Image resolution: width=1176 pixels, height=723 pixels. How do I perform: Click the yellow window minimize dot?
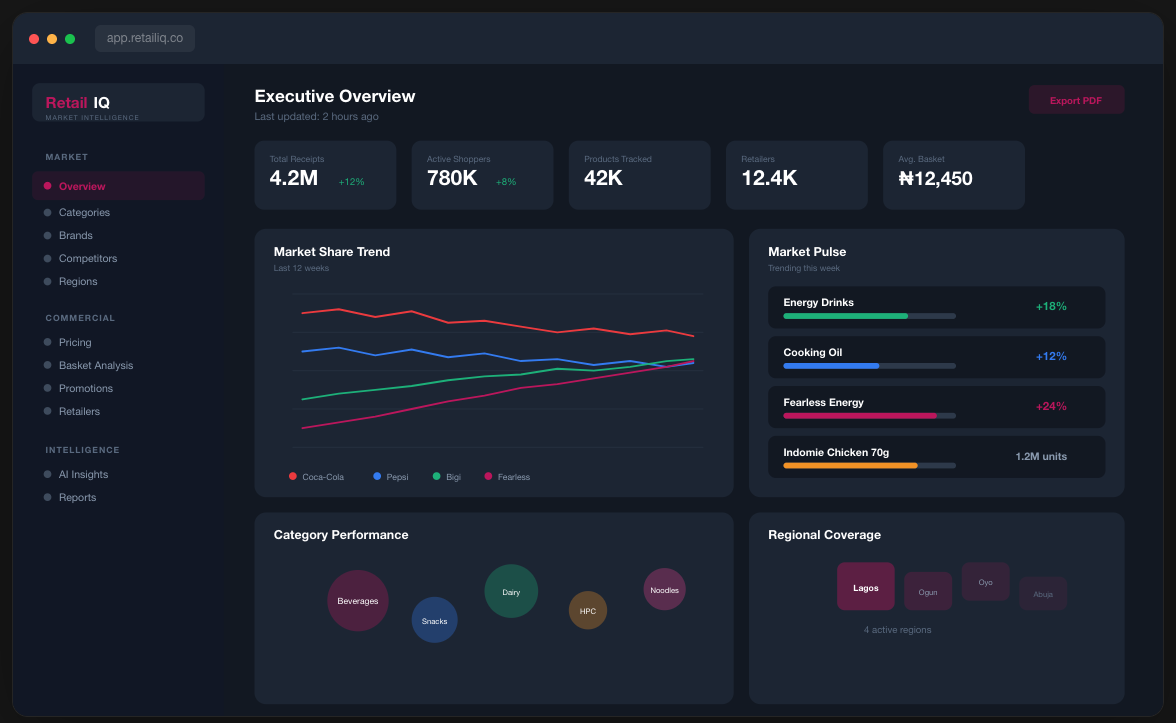point(52,39)
